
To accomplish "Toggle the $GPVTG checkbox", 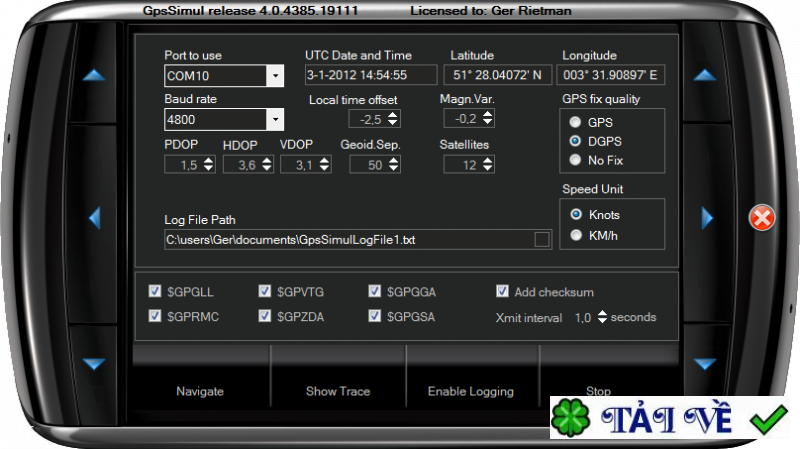I will 264,291.
